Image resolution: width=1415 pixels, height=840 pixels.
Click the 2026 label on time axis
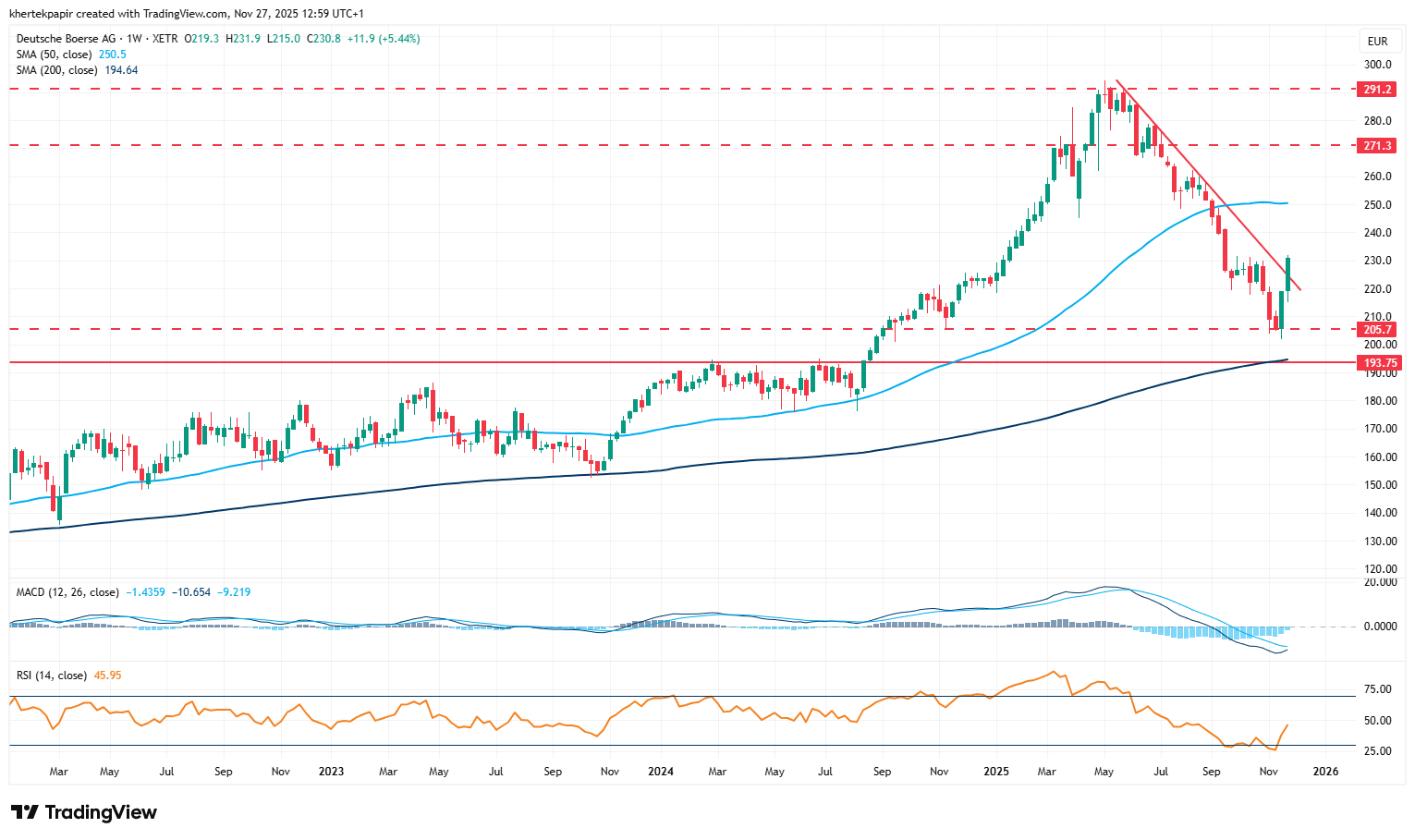(1325, 772)
